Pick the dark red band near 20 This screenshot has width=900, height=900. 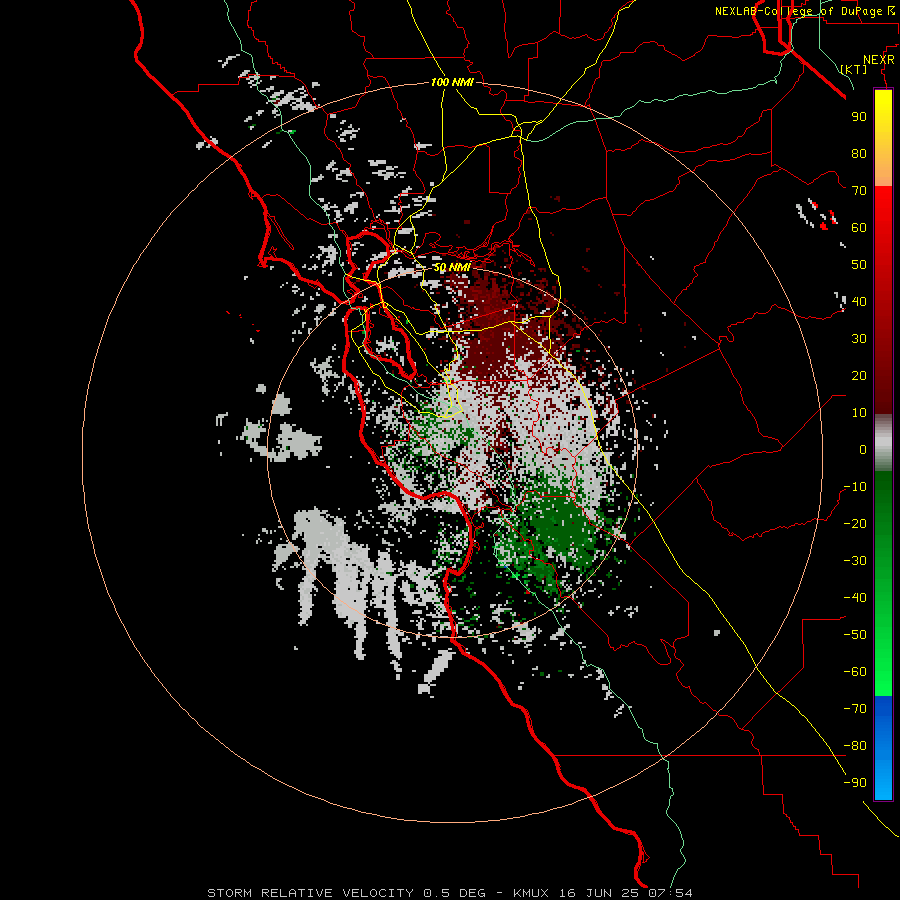click(x=883, y=376)
